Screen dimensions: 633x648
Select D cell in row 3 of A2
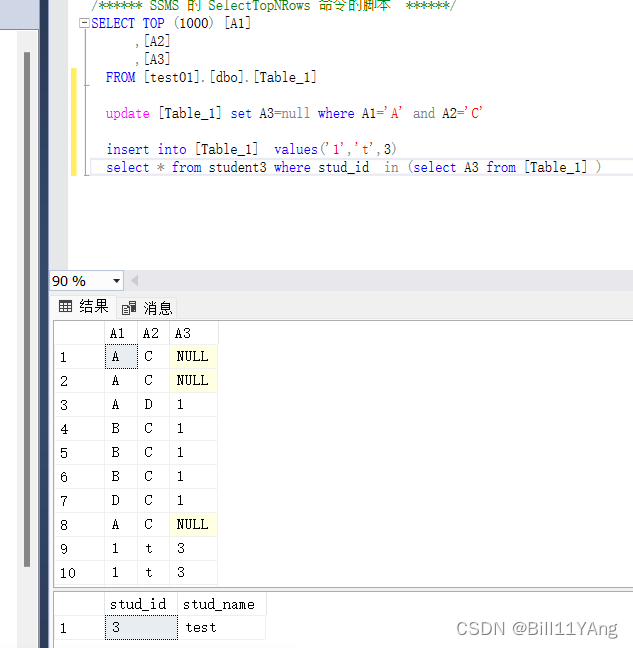click(153, 404)
